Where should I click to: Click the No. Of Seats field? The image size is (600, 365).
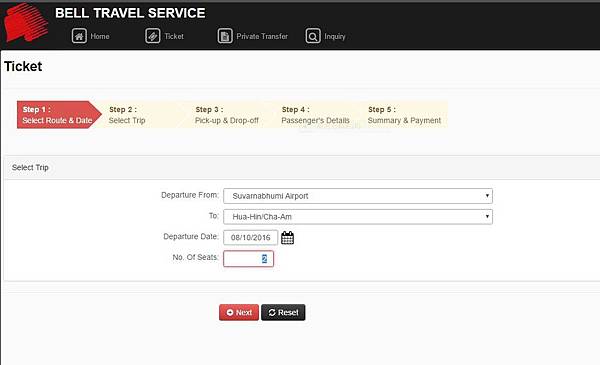pos(248,259)
